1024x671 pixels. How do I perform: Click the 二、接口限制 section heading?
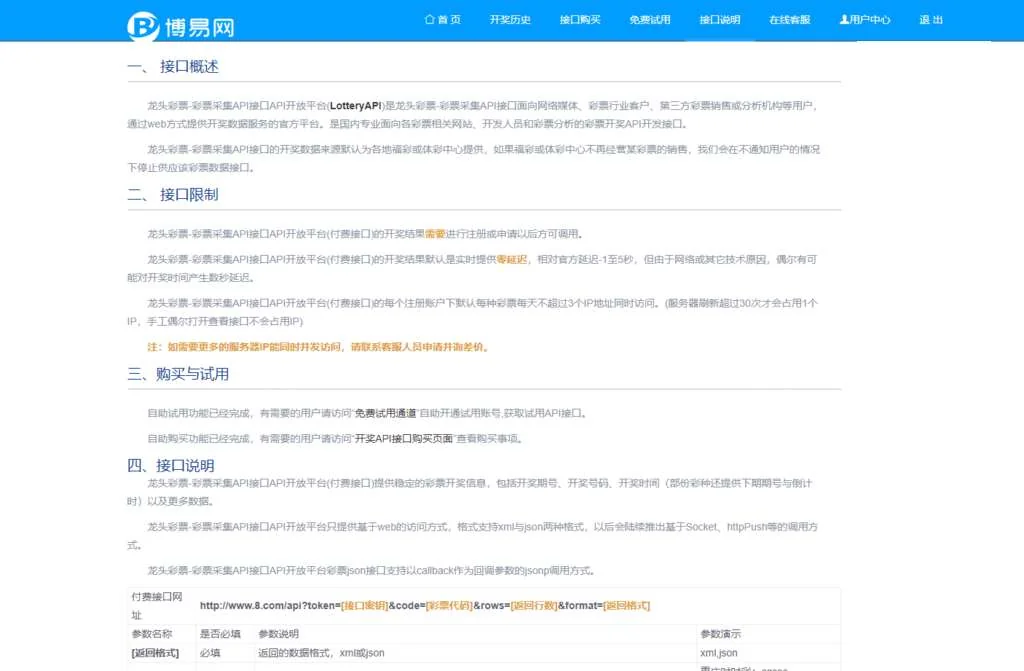click(x=173, y=195)
